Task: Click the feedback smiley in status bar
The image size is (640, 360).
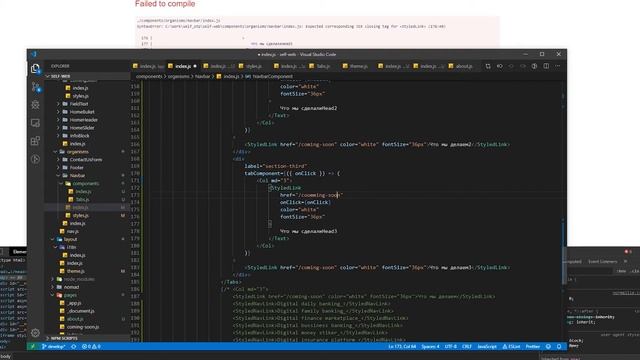Action: tap(548, 347)
